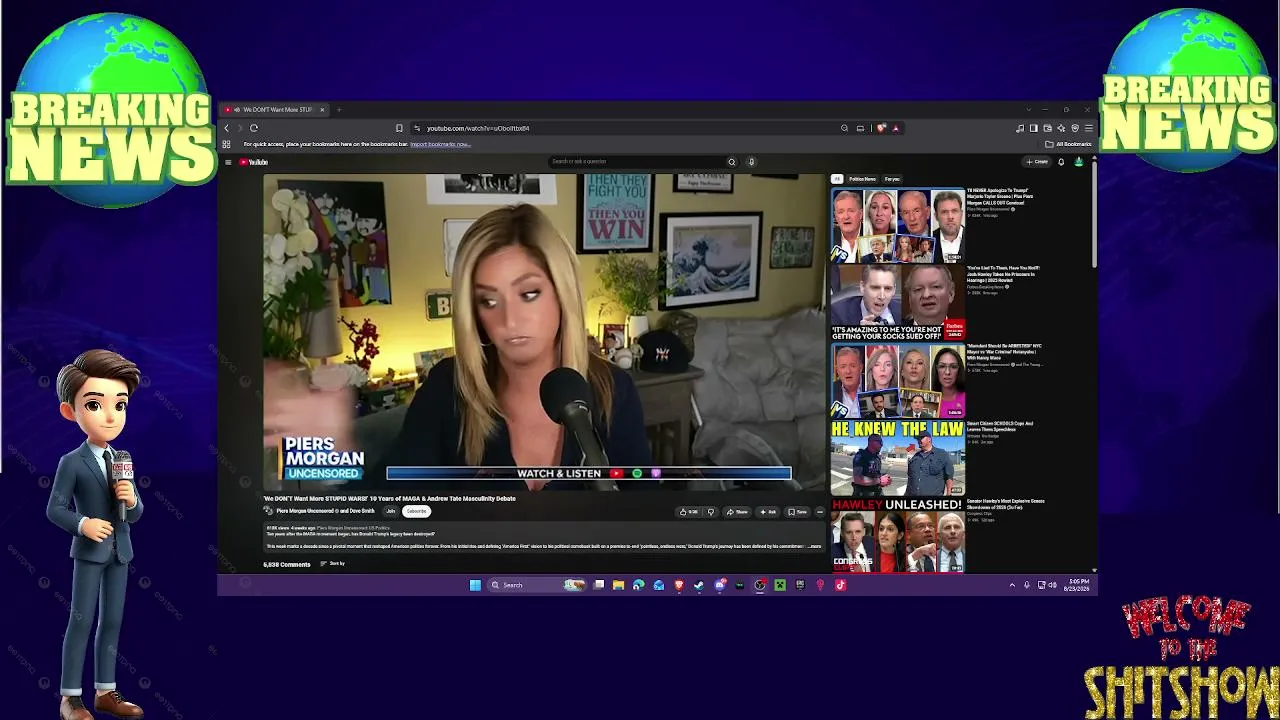Open the Marjorie Taylor Greene video thumbnail
The height and width of the screenshot is (720, 1280).
pyautogui.click(x=897, y=225)
